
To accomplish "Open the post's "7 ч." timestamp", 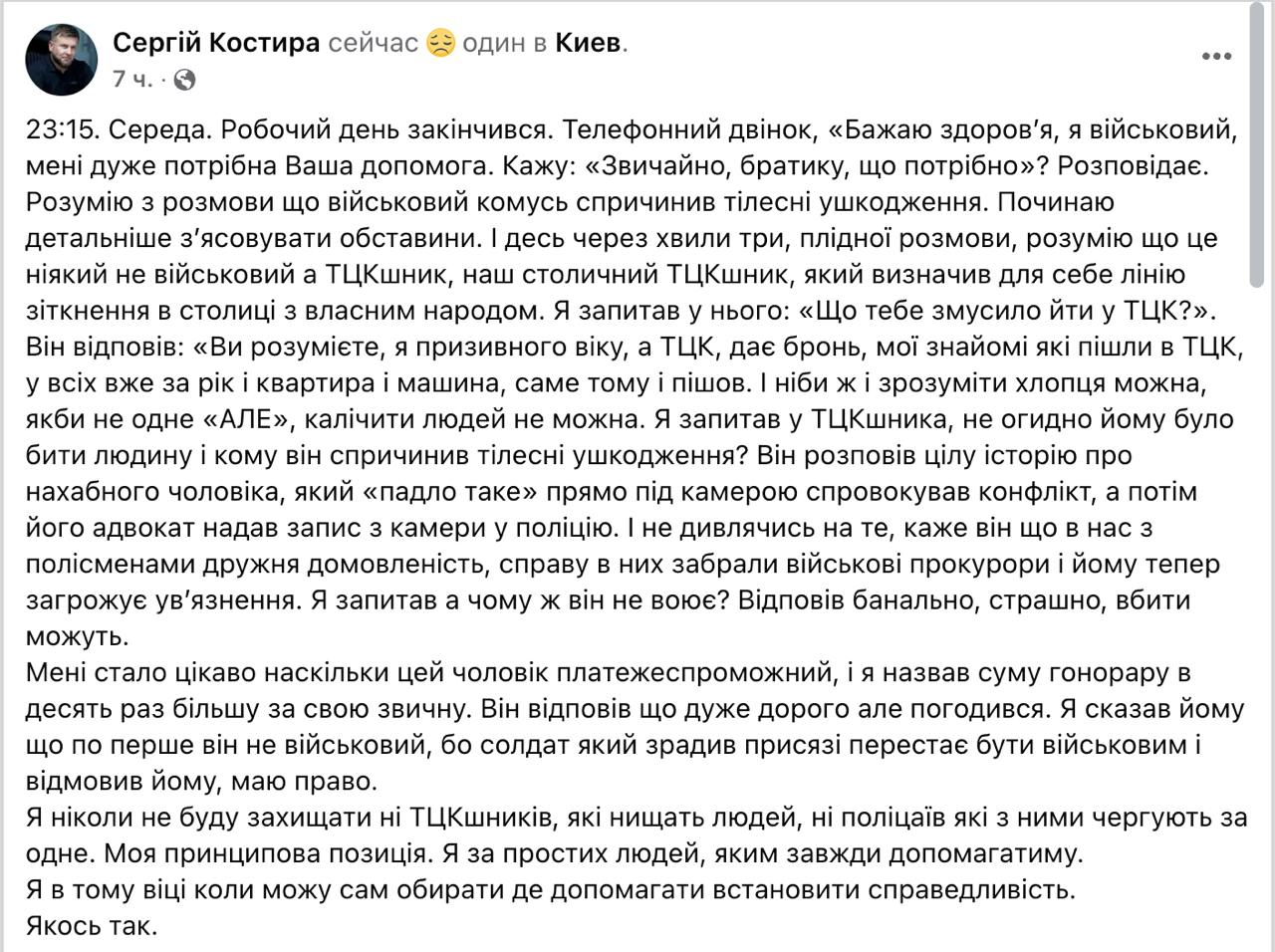I will point(132,79).
